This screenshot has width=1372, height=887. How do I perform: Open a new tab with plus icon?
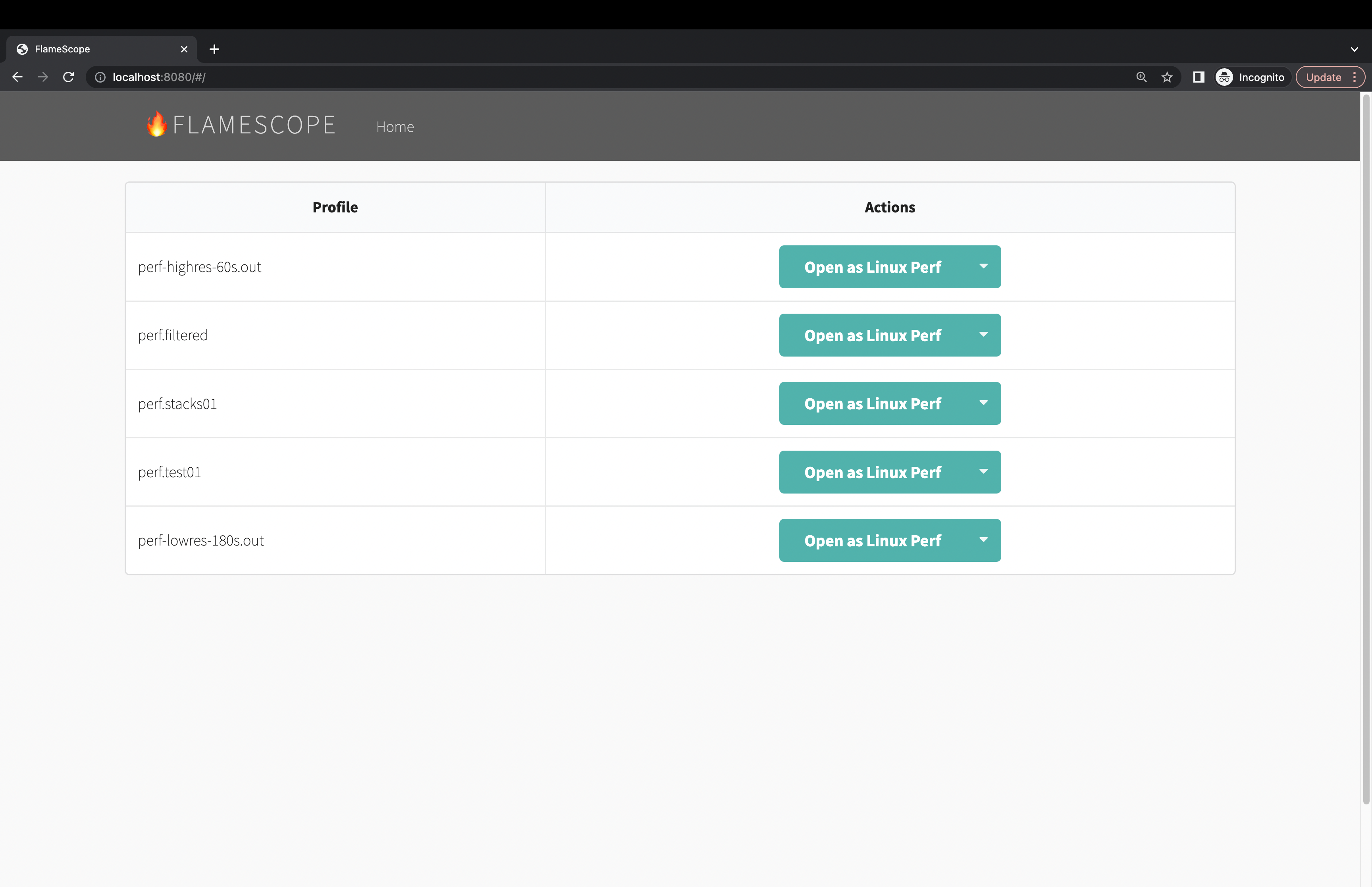click(214, 50)
